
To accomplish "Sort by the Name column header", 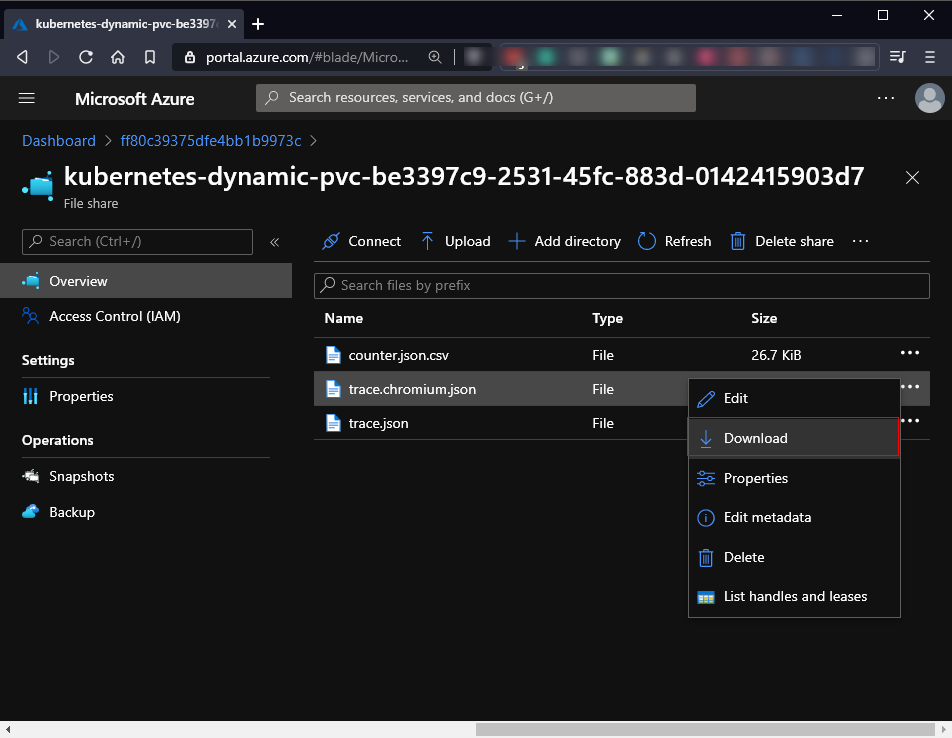I will click(x=344, y=319).
